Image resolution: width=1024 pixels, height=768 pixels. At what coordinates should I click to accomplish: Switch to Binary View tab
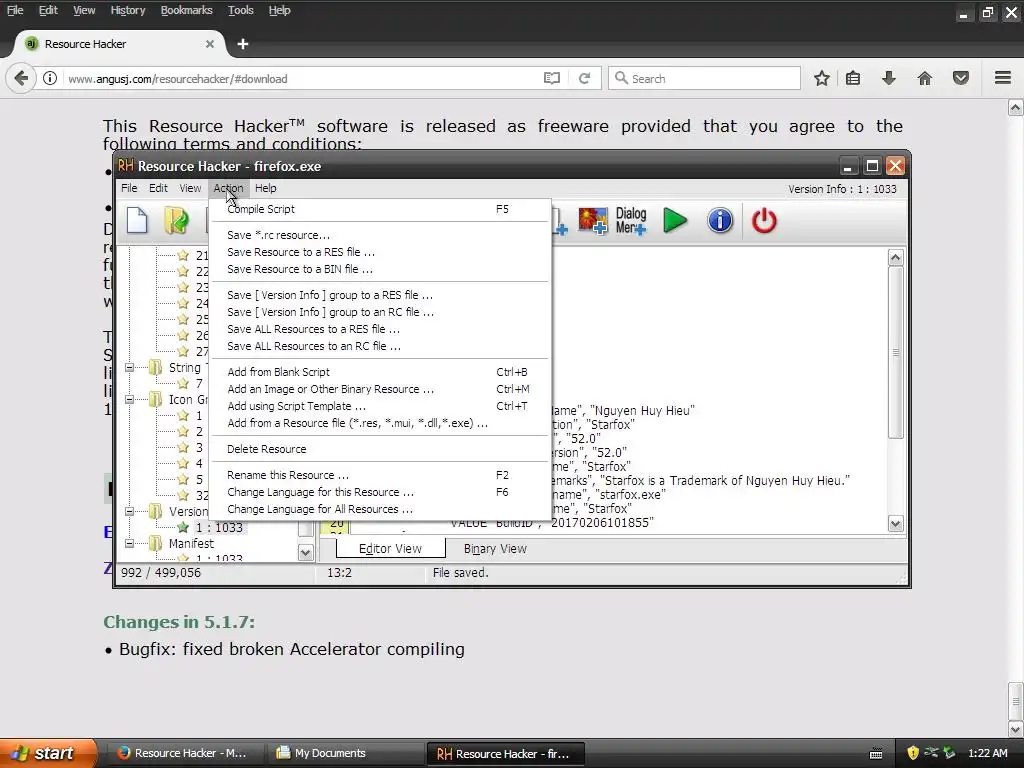(x=495, y=549)
